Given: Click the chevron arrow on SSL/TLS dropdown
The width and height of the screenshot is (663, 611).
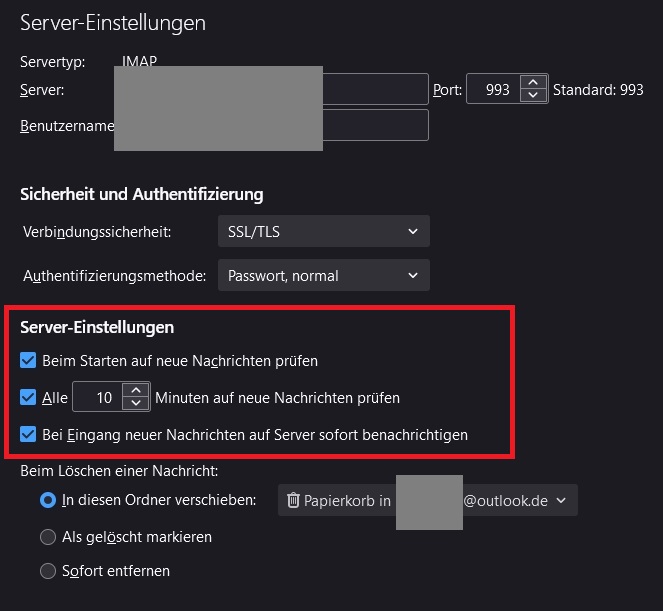Looking at the screenshot, I should pyautogui.click(x=413, y=232).
